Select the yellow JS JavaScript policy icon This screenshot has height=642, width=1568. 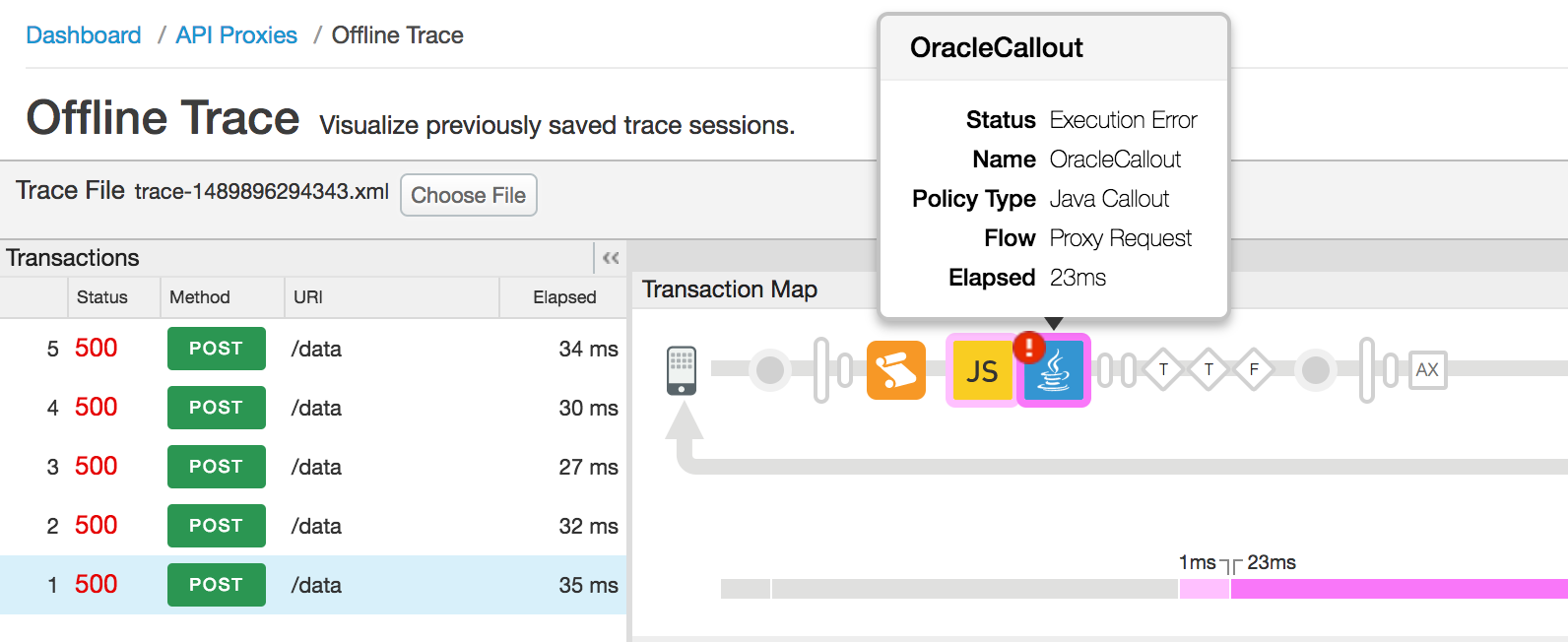coord(982,370)
